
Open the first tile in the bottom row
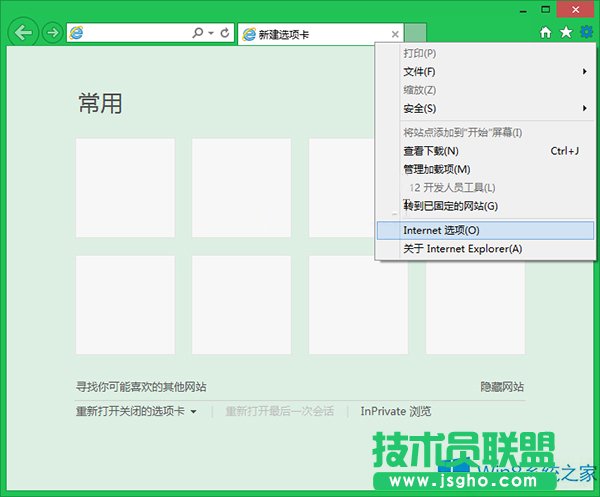125,305
